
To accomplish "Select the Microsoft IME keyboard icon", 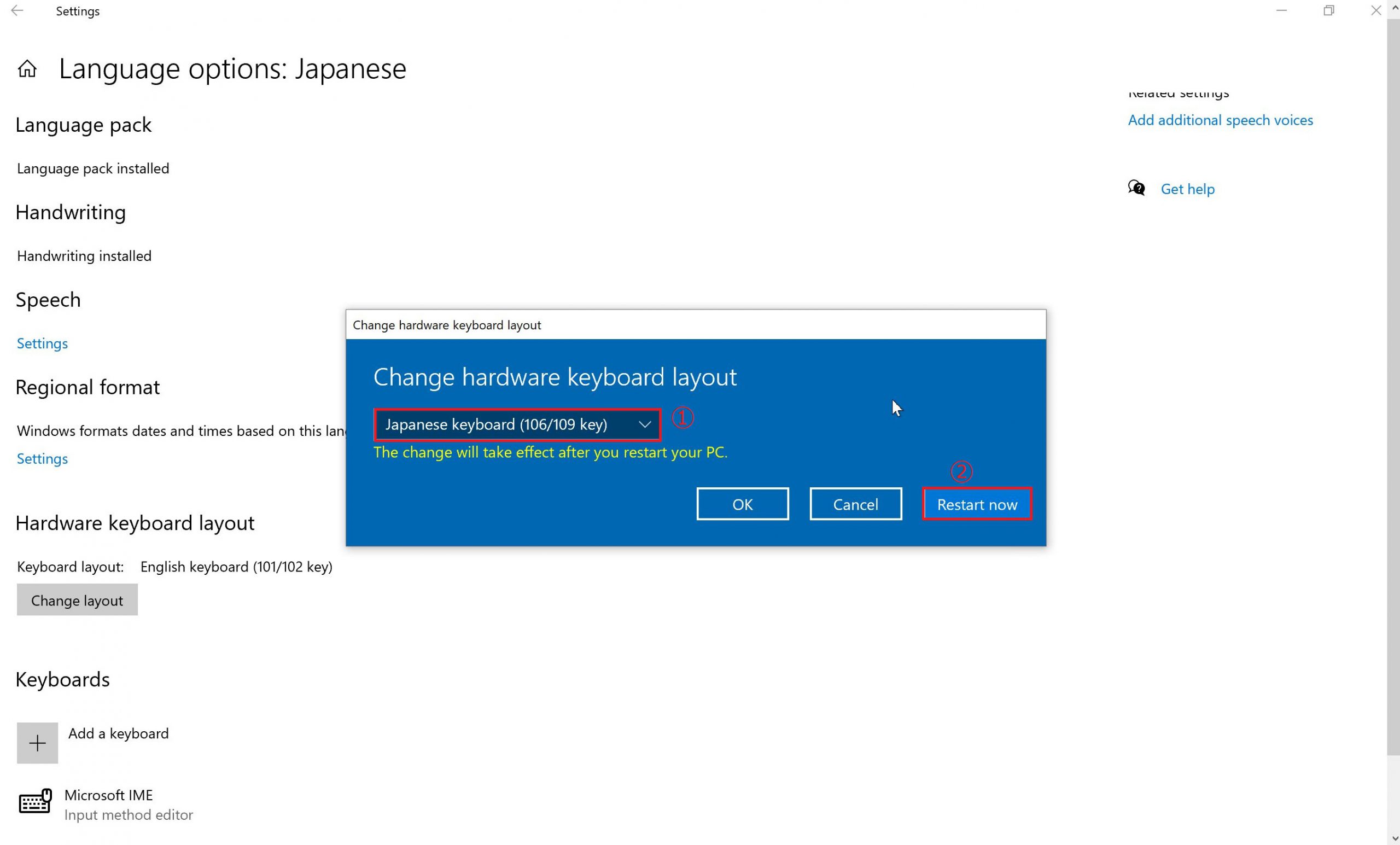I will [x=35, y=803].
